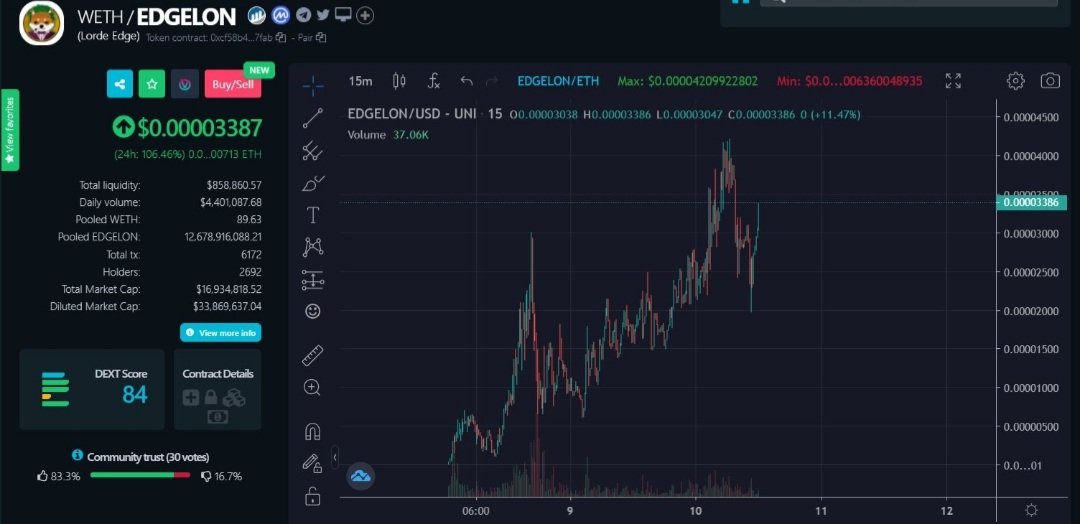The width and height of the screenshot is (1080, 524).
Task: Click the 06:00 time axis label
Action: (476, 511)
